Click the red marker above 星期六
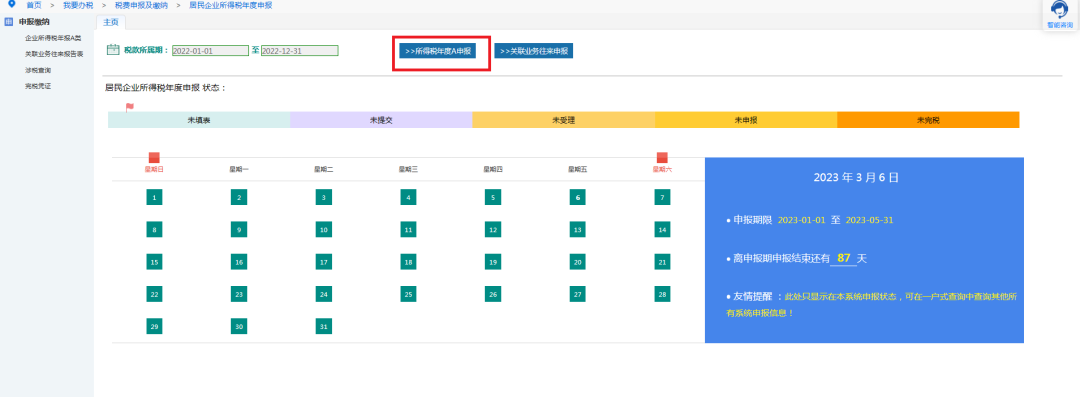The height and width of the screenshot is (397, 1080). (x=662, y=157)
